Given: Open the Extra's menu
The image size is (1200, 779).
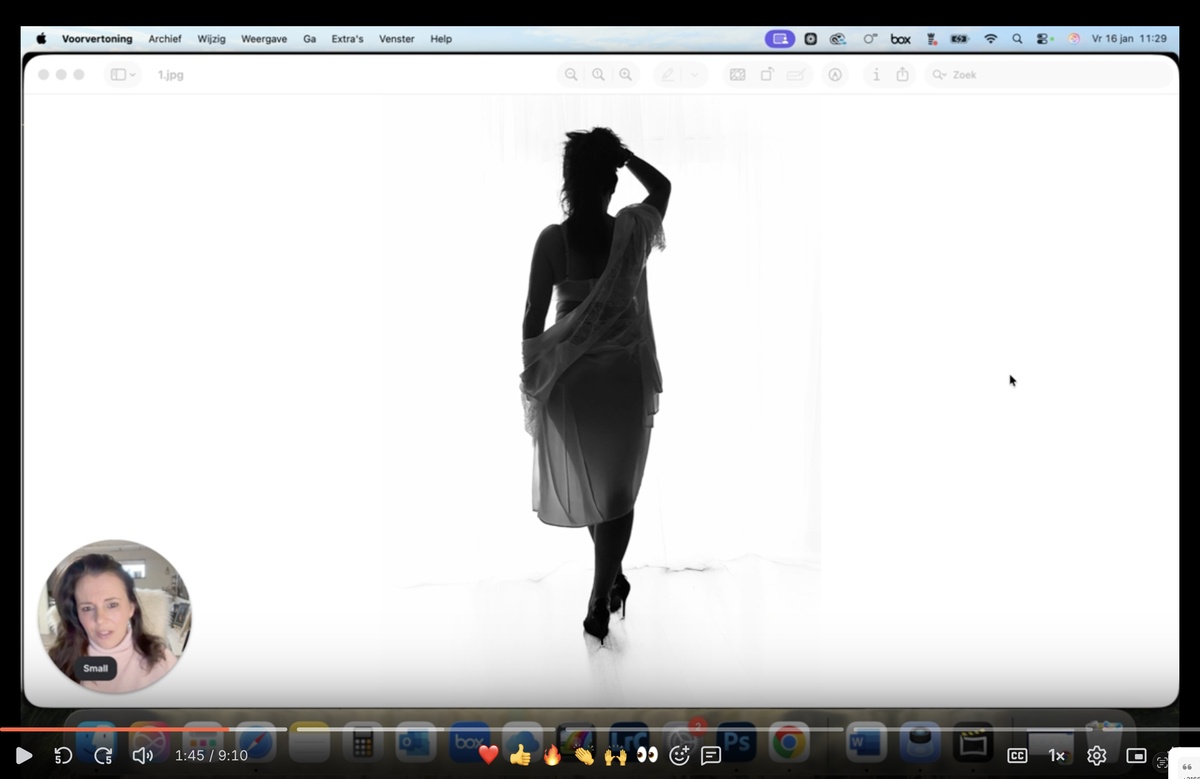Looking at the screenshot, I should click(347, 39).
